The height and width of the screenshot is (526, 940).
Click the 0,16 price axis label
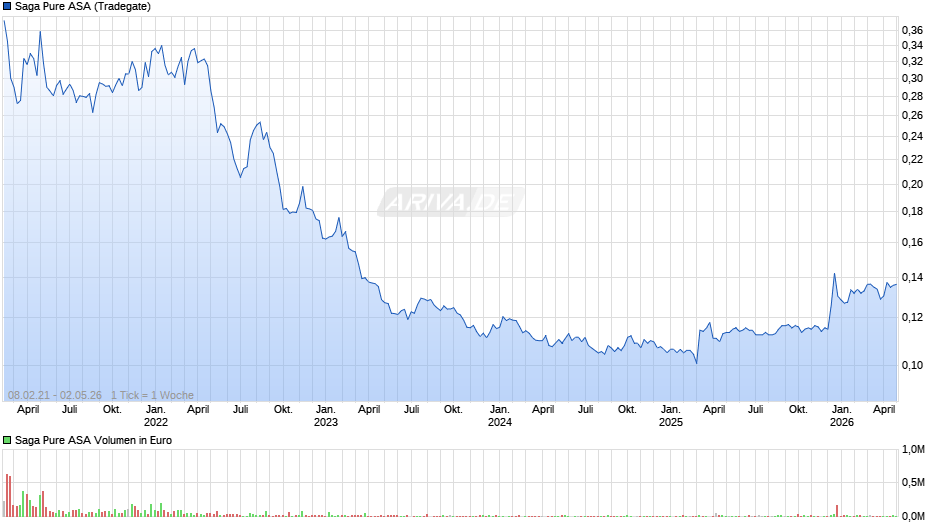(912, 242)
